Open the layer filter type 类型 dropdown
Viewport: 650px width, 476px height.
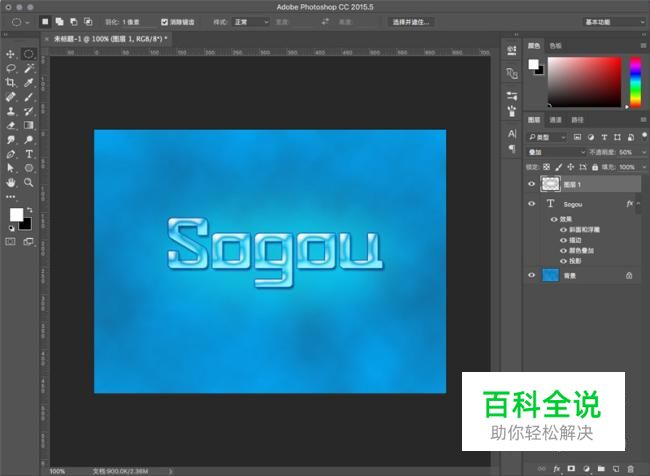tap(547, 137)
